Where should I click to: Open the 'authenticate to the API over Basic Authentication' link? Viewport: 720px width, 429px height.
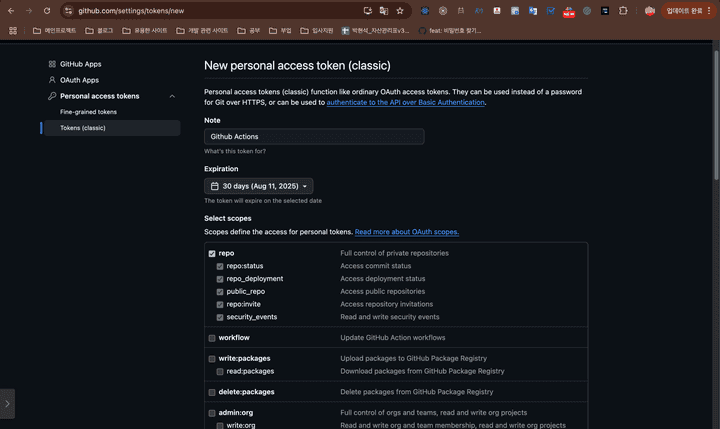[405, 102]
